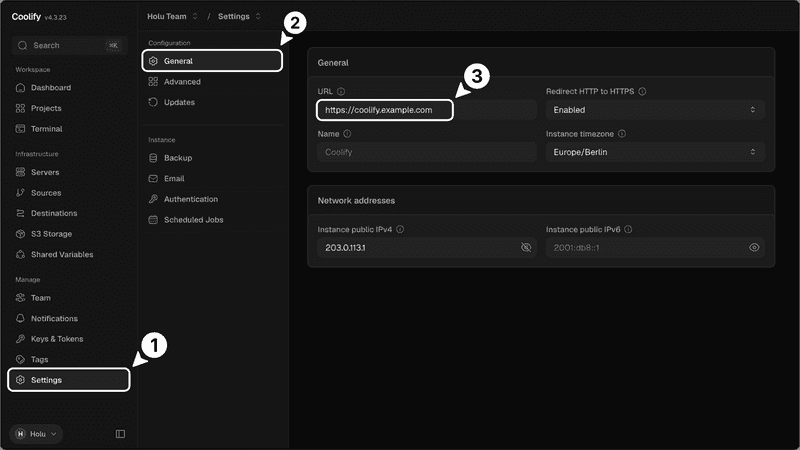Screen dimensions: 800x450
Task: Click the Updates refresh icon
Action: point(153,102)
